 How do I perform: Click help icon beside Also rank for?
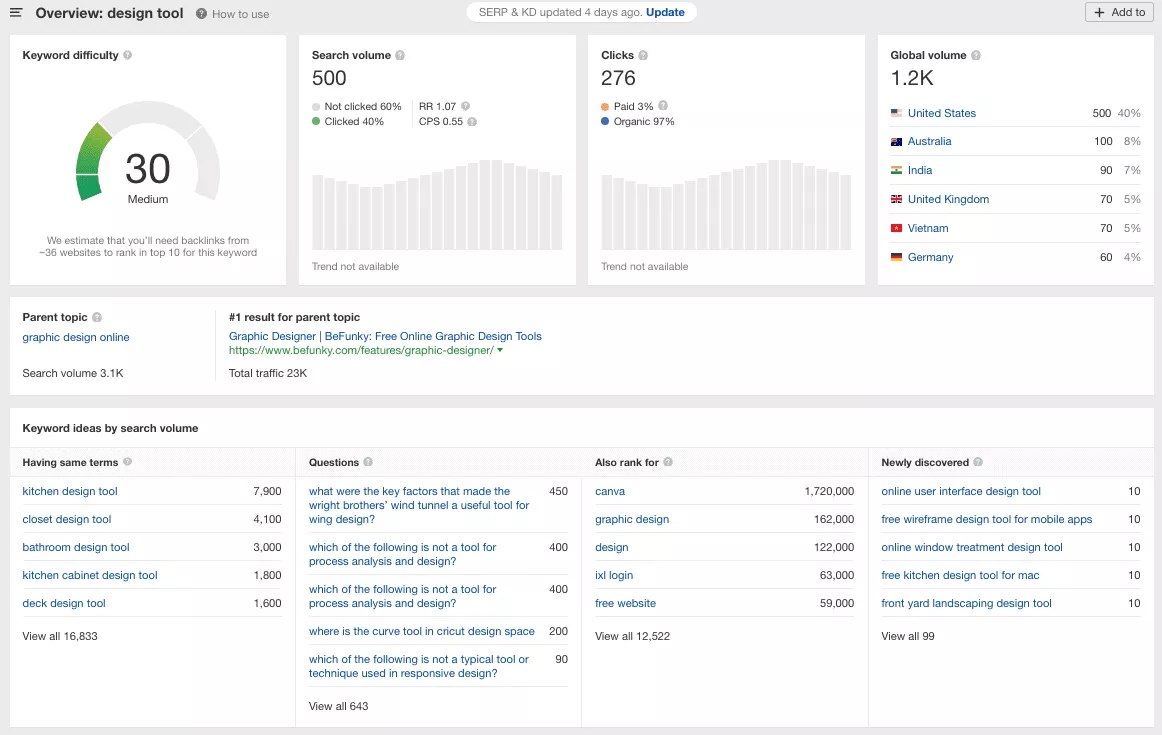[668, 463]
